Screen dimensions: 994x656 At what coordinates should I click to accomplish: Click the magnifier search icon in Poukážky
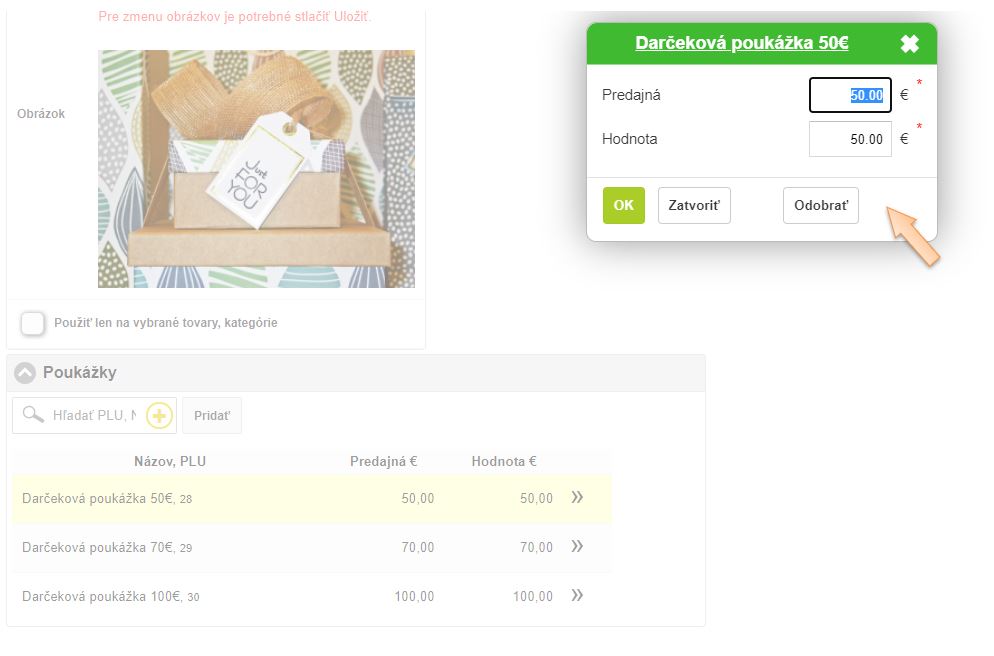[x=33, y=415]
